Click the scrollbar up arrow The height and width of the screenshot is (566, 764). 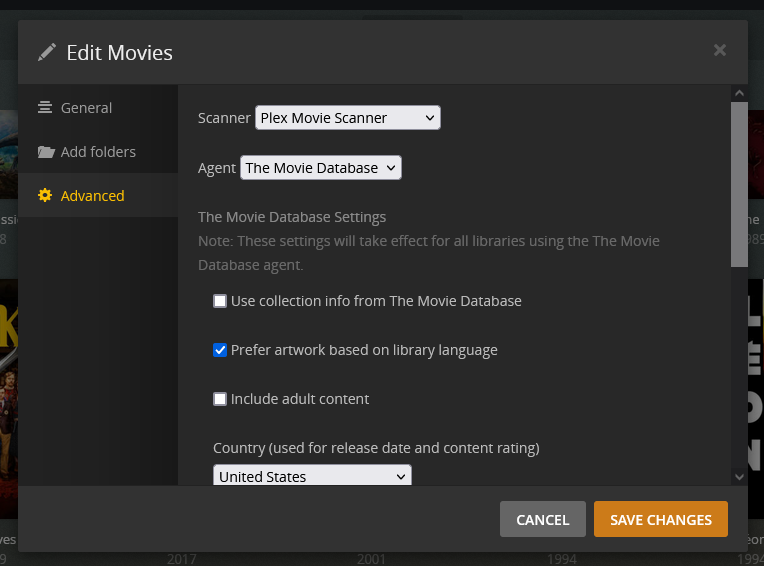tap(739, 93)
